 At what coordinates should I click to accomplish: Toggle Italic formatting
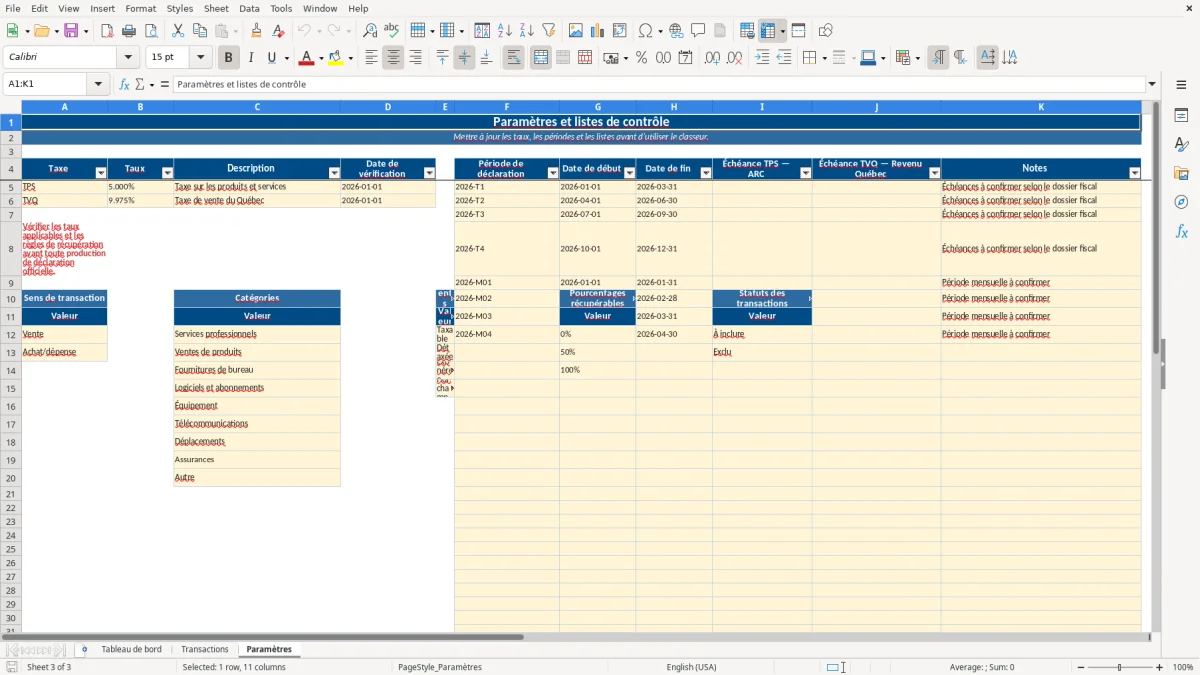250,58
